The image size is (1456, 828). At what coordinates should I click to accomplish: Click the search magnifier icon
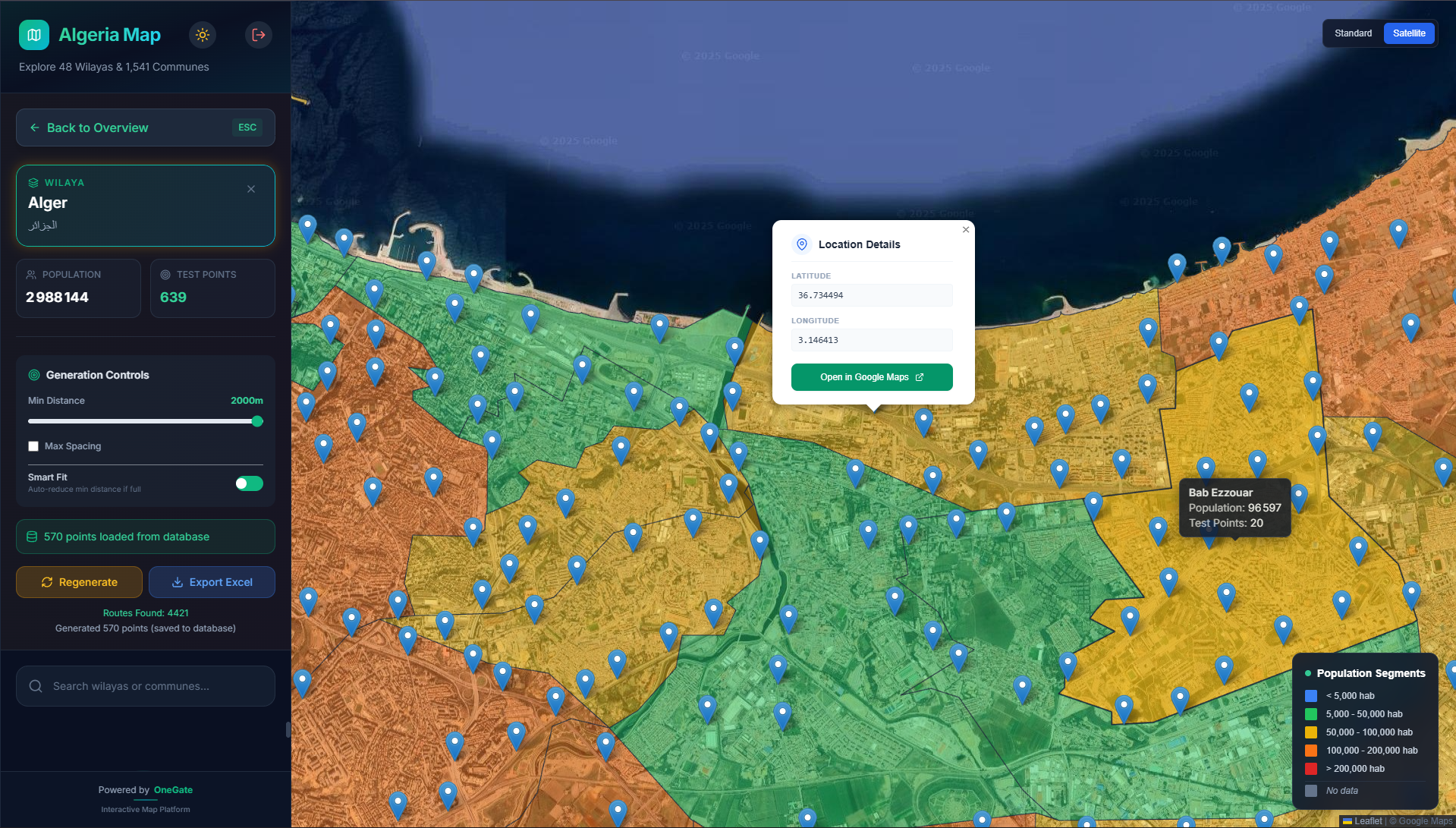36,686
